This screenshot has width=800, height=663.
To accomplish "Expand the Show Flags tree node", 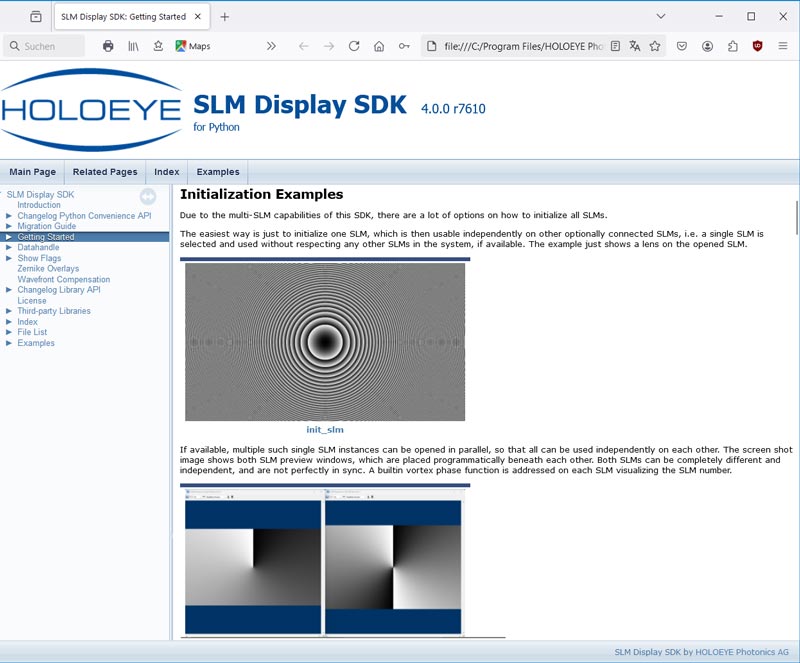I will point(9,259).
